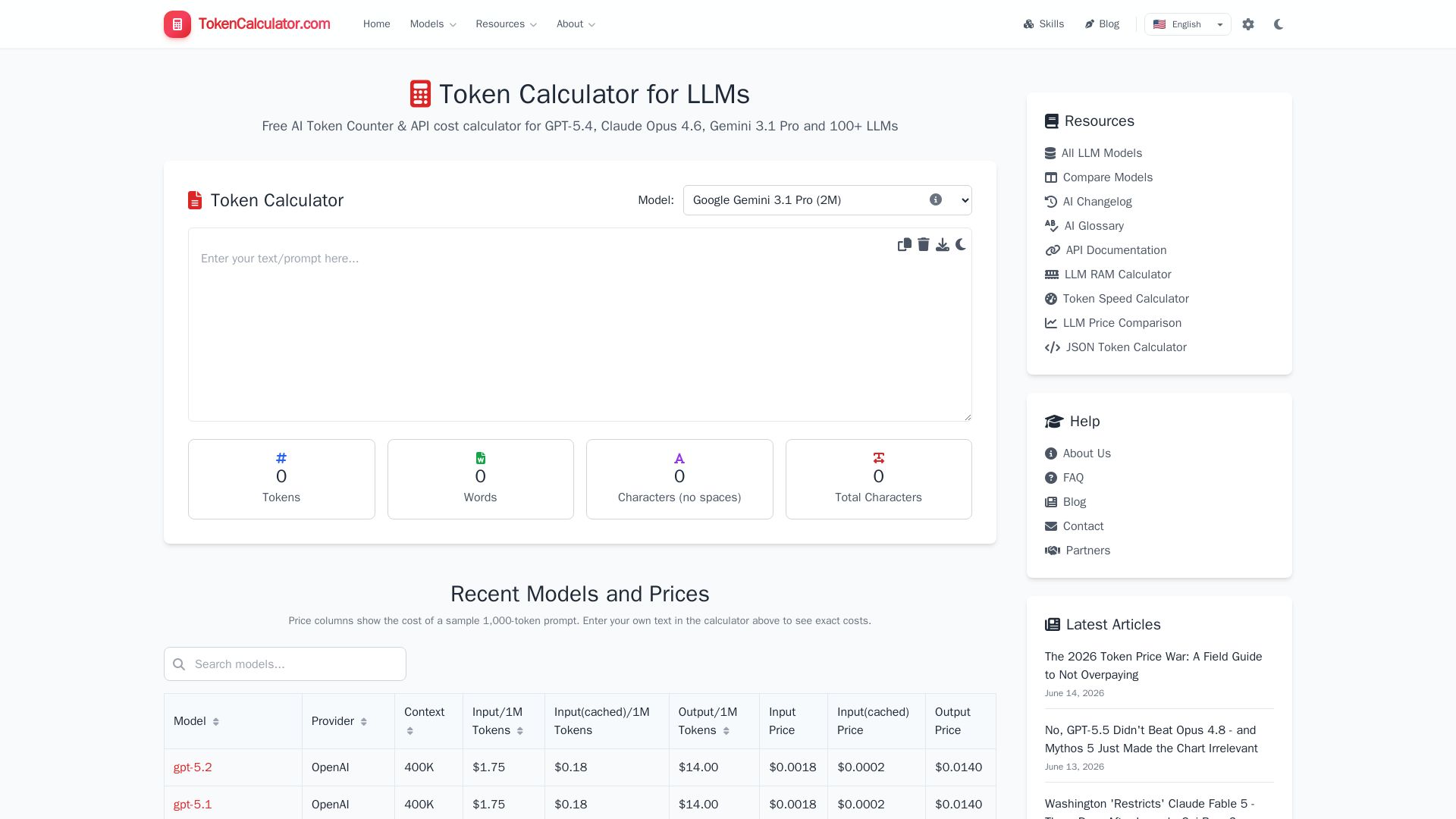
Task: Click the sidebar Blog newspaper icon
Action: point(1051,502)
